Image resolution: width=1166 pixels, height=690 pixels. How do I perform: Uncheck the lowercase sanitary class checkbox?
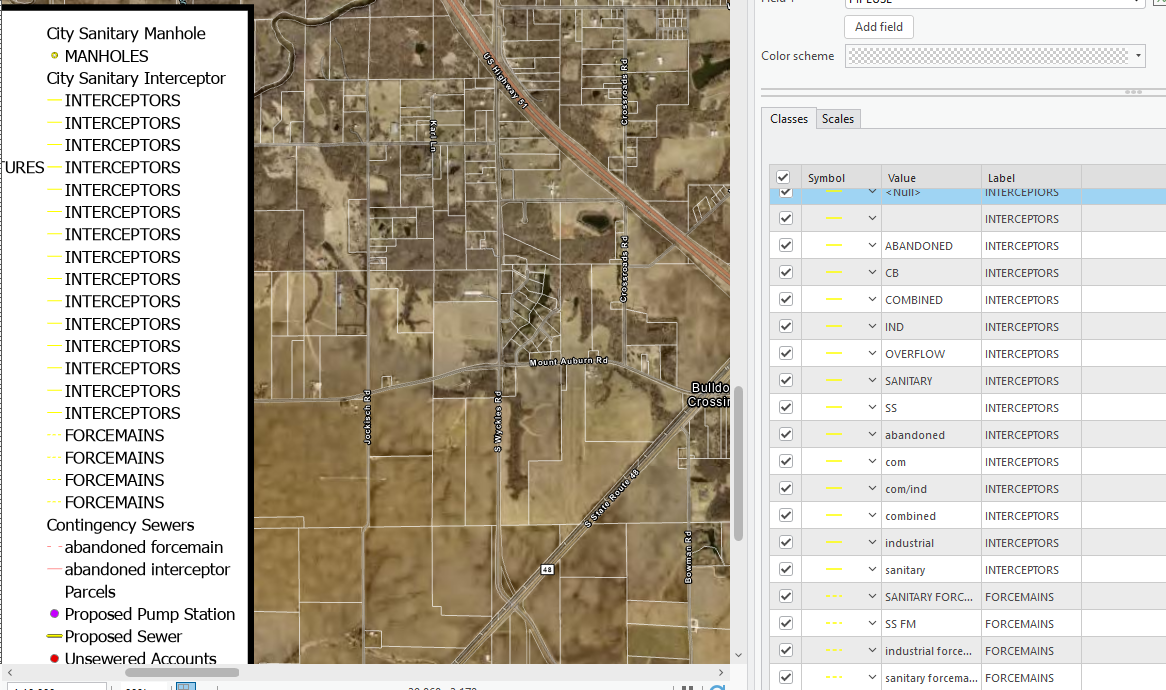pos(786,570)
